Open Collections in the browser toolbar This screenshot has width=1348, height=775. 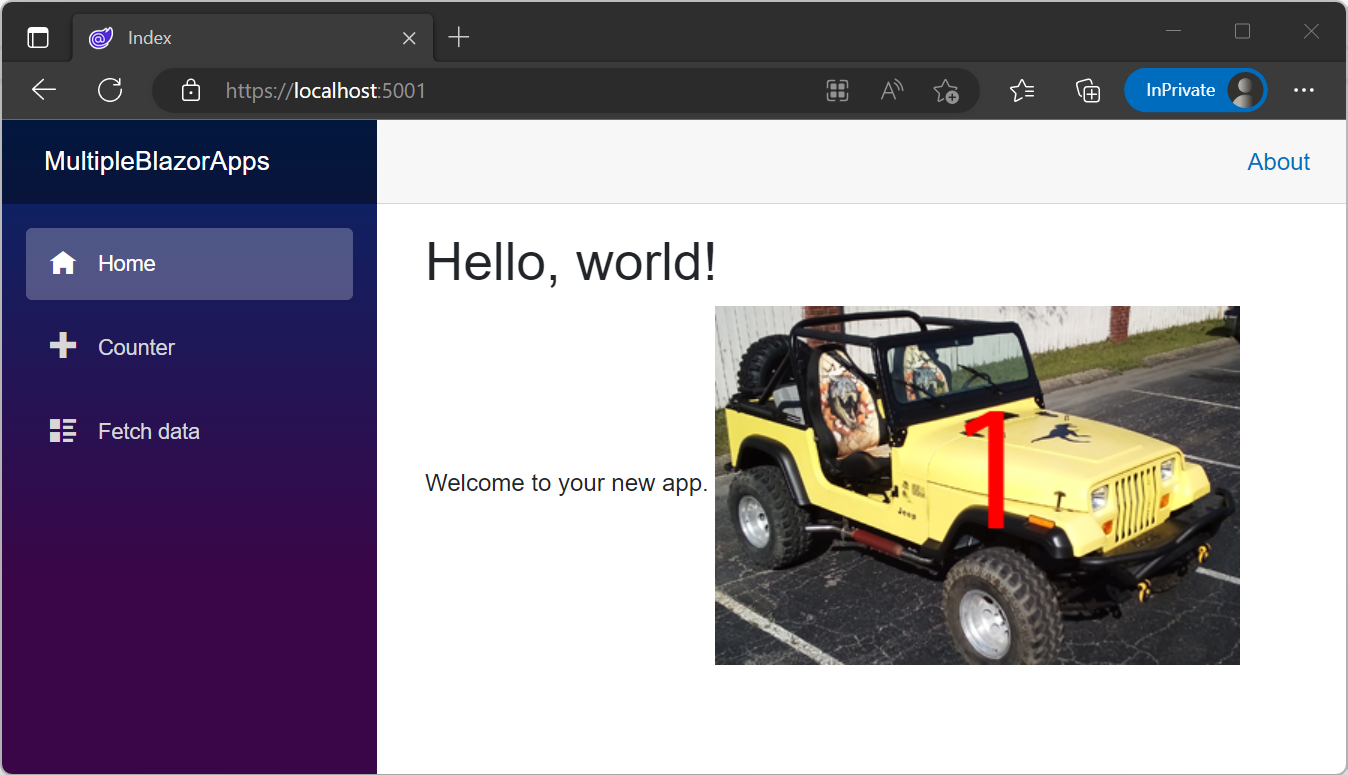point(1088,90)
